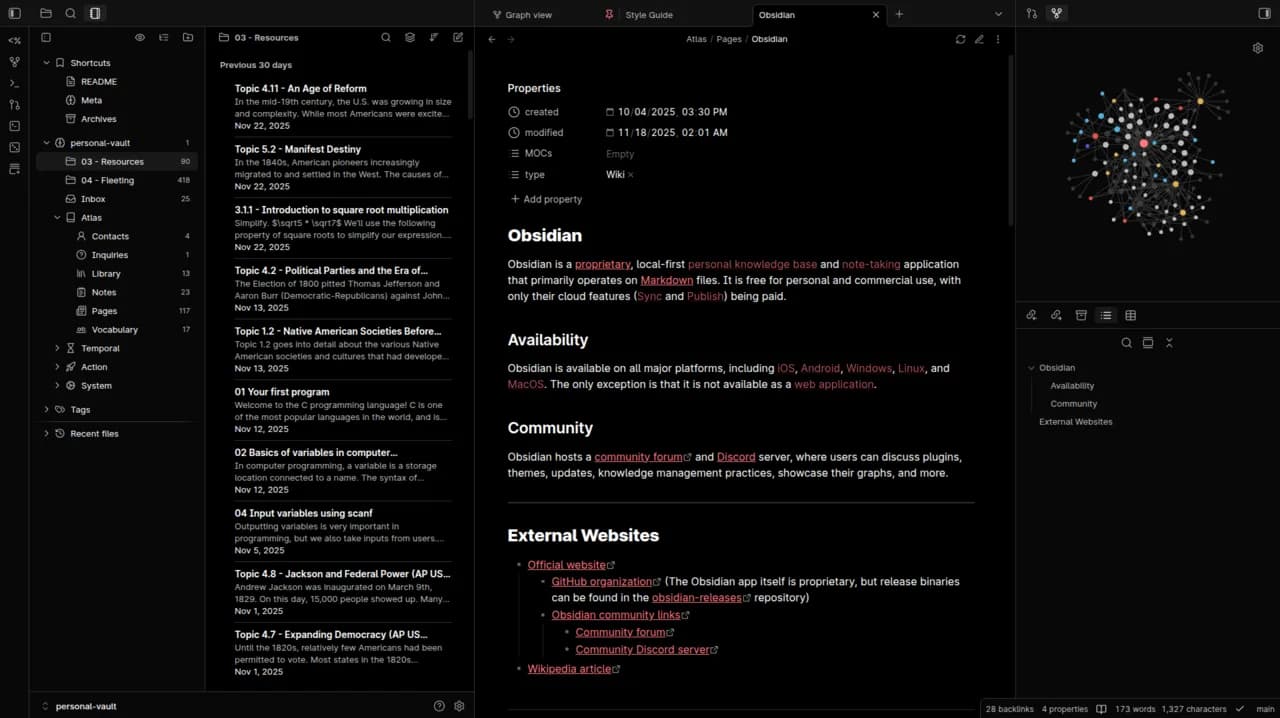This screenshot has height=718, width=1280.
Task: Toggle show notes from subfolders layers icon
Action: [x=410, y=37]
